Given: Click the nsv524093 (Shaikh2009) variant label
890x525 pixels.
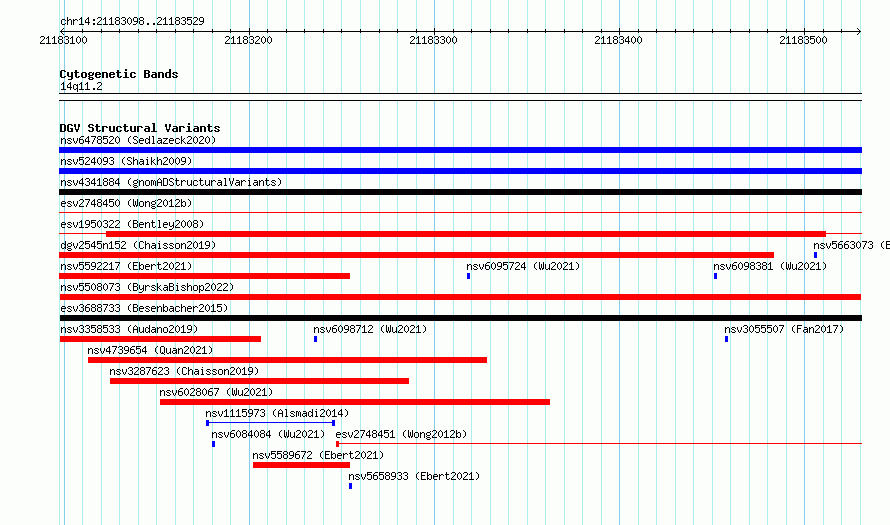Looking at the screenshot, I should point(126,161).
